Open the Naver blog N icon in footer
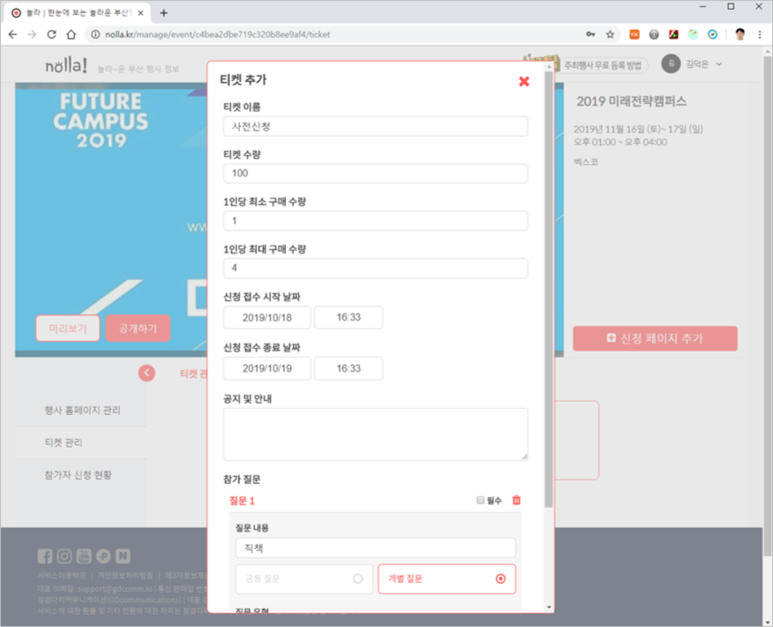The width and height of the screenshot is (773, 627). [123, 556]
